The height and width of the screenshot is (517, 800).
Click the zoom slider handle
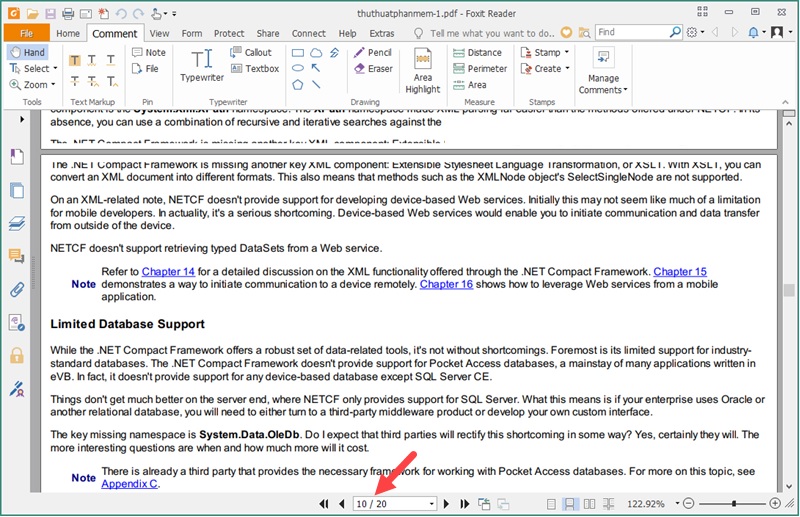point(735,504)
